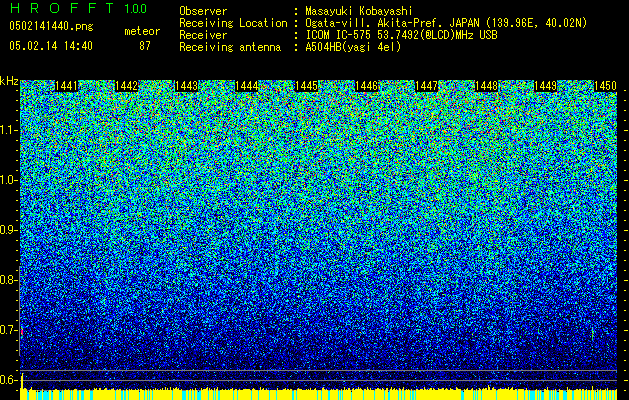Select the 1443 time marker label
629x400 pixels.
point(187,86)
